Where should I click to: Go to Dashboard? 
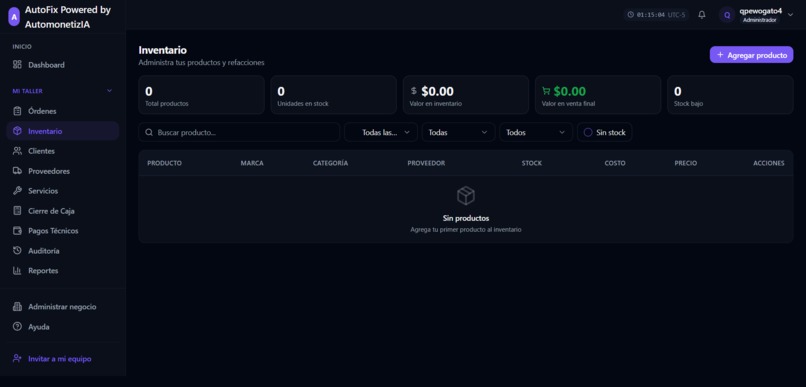63,65
